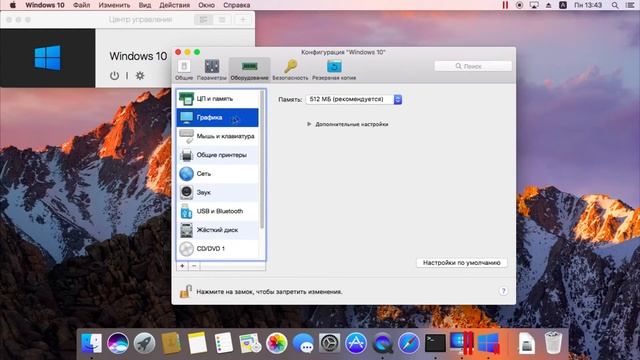
Task: Open the Trash from the Dock
Action: tap(553, 343)
